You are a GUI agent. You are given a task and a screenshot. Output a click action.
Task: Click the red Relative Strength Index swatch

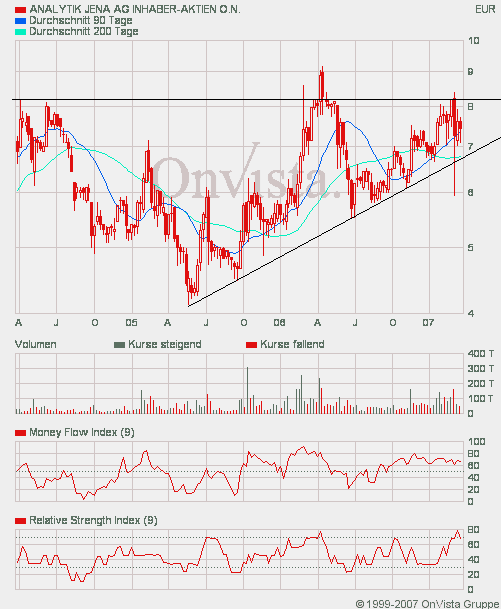(x=21, y=521)
